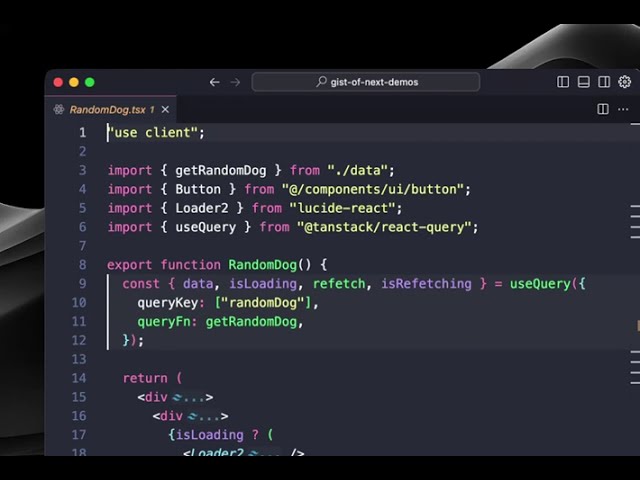640x480 pixels.
Task: Click the red close window button
Action: click(58, 82)
